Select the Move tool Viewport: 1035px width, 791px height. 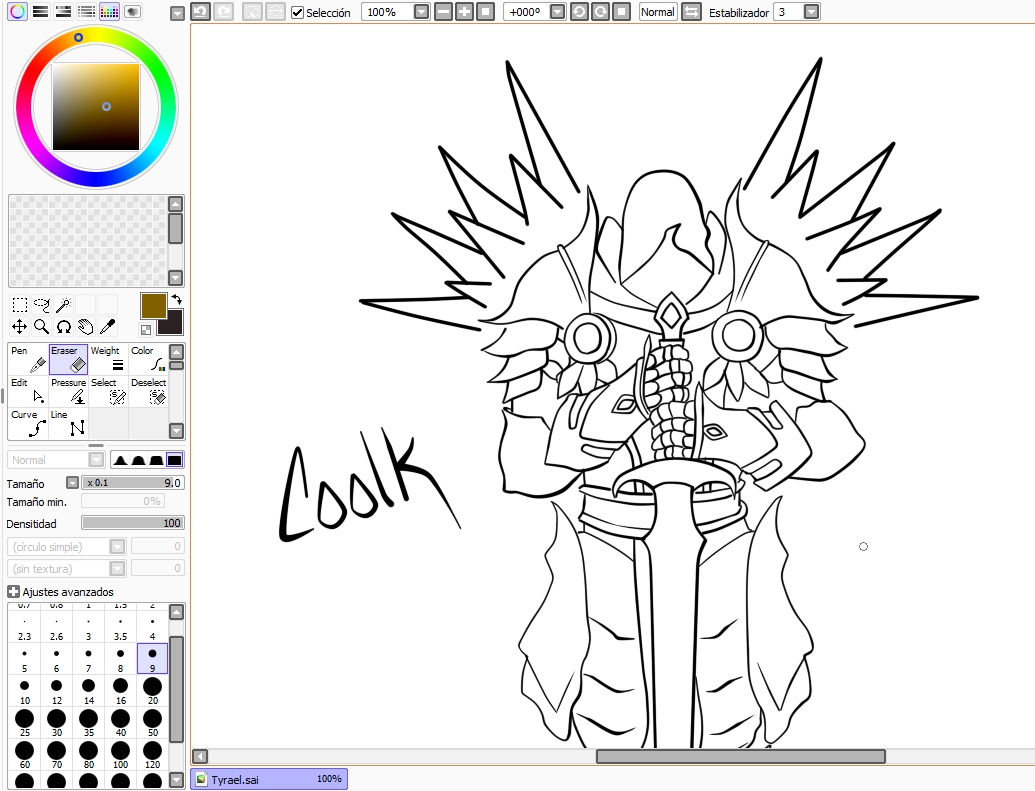pos(20,326)
